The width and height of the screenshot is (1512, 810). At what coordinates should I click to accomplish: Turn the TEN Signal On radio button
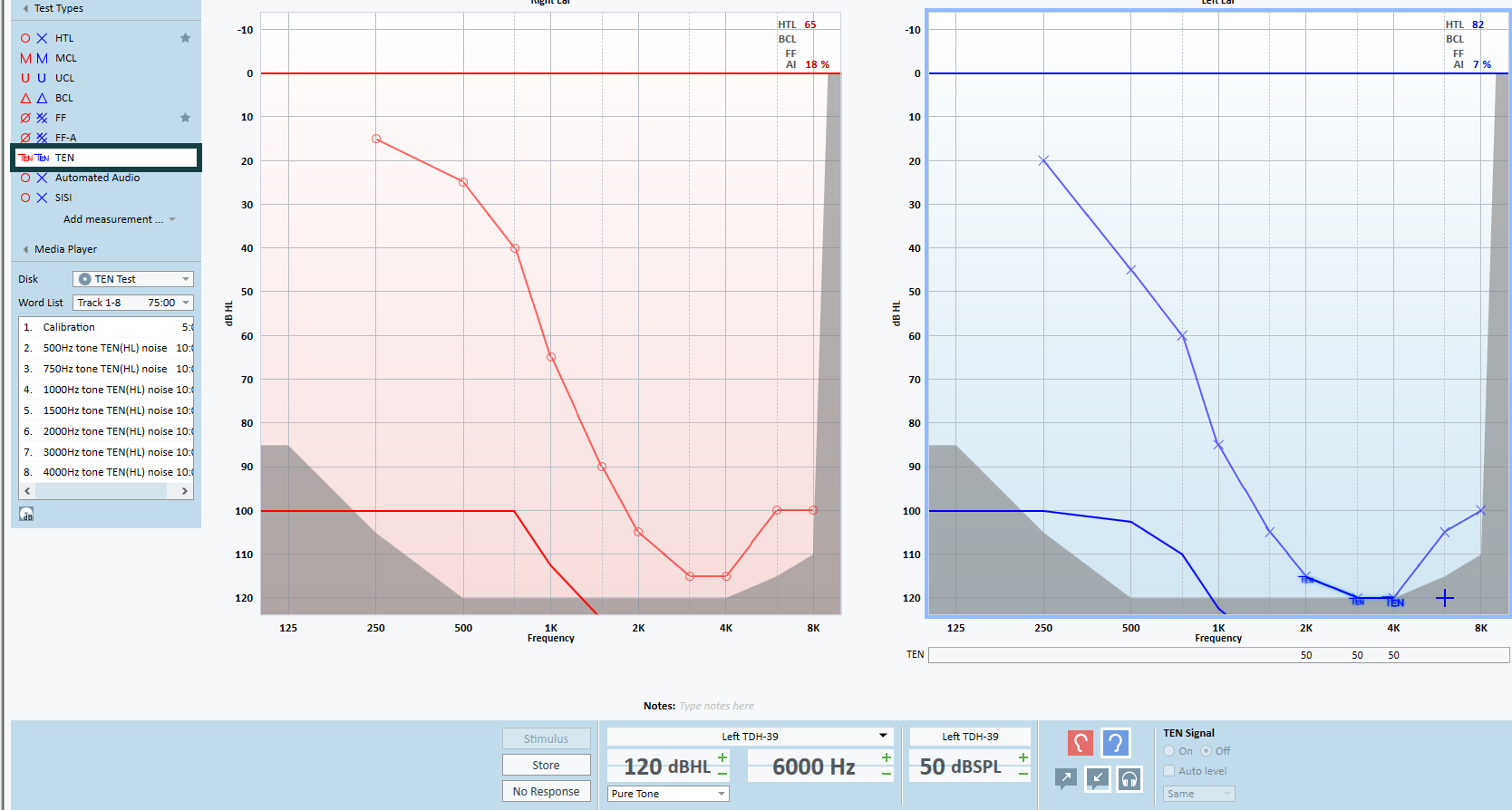[x=1169, y=751]
